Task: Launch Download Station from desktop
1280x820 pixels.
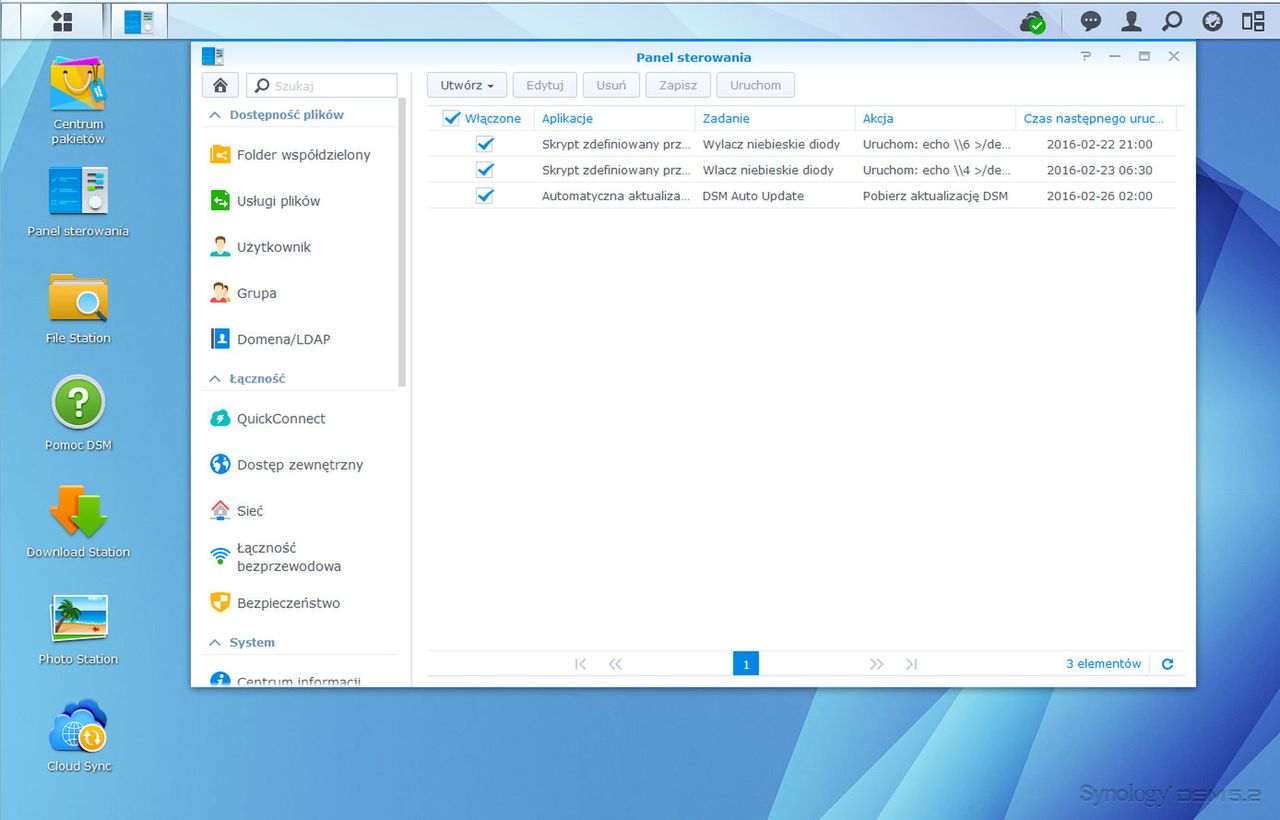Action: coord(78,521)
